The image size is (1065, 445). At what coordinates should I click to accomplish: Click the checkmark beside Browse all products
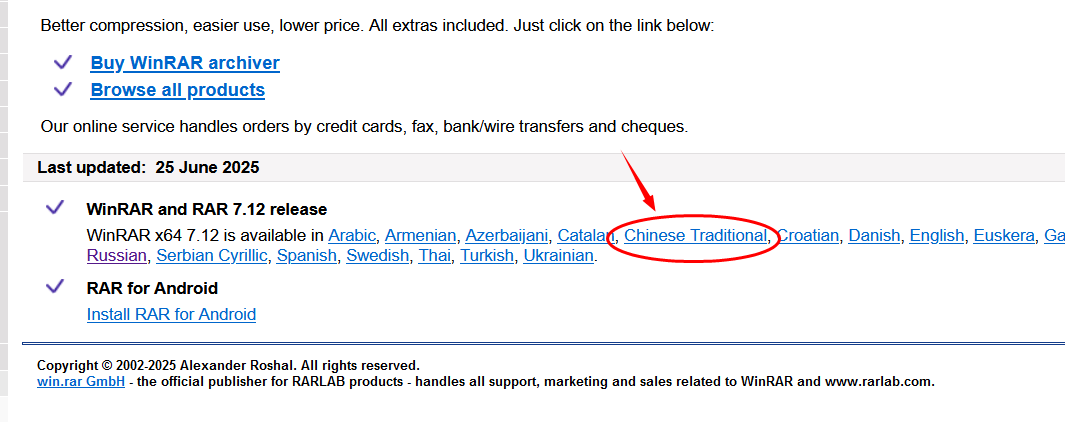(63, 89)
